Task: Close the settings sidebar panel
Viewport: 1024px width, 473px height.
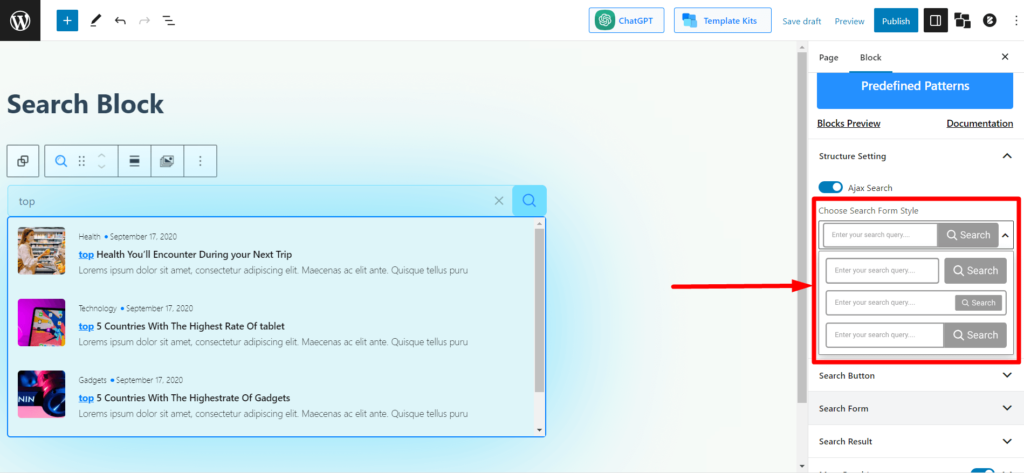Action: click(x=1005, y=57)
